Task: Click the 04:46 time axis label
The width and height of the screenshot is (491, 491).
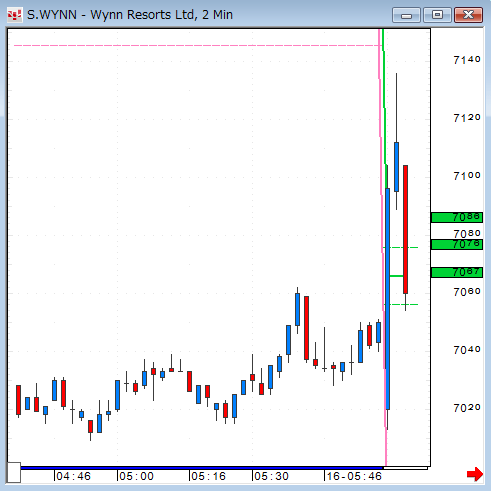Action: [73, 476]
